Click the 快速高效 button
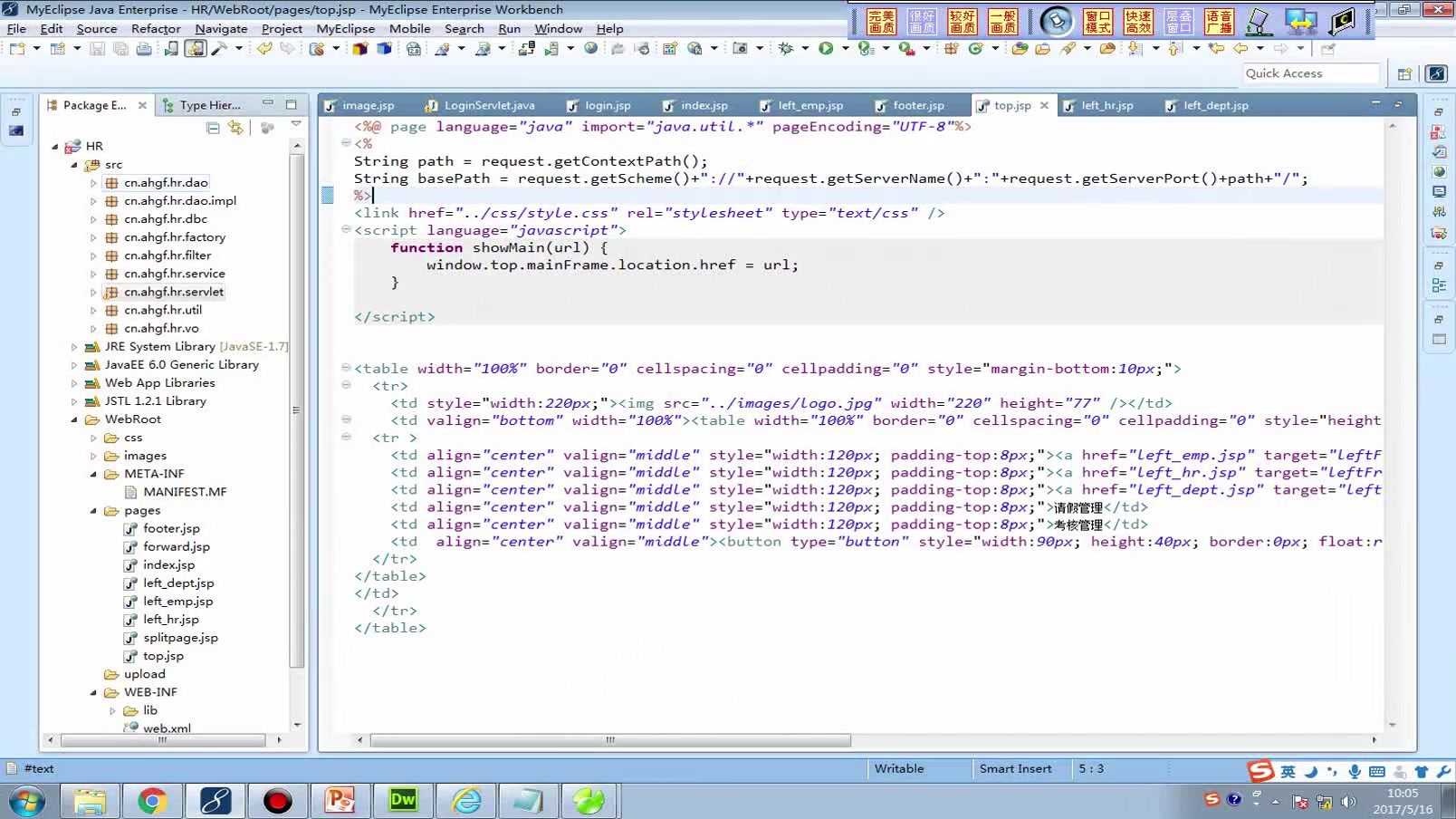The height and width of the screenshot is (819, 1456). tap(1138, 22)
